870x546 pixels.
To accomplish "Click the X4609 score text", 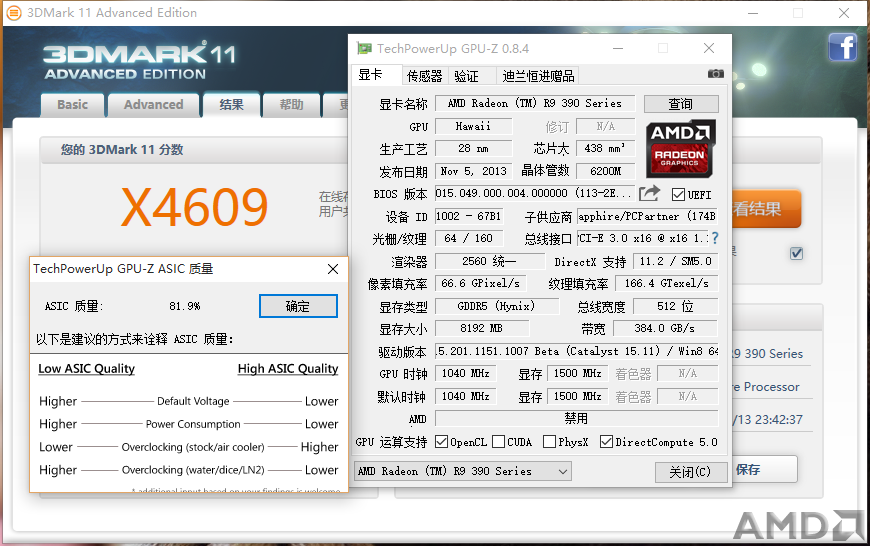I will [195, 207].
